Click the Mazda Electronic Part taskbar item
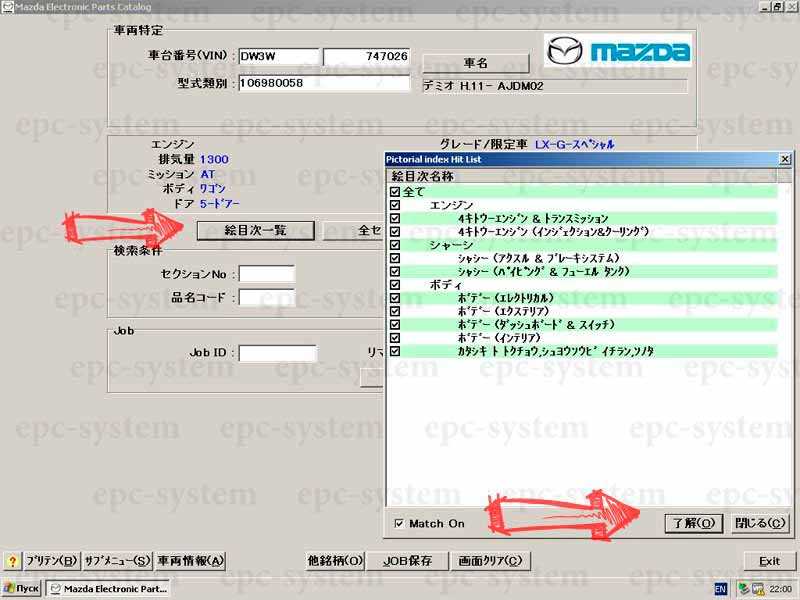 click(108, 589)
